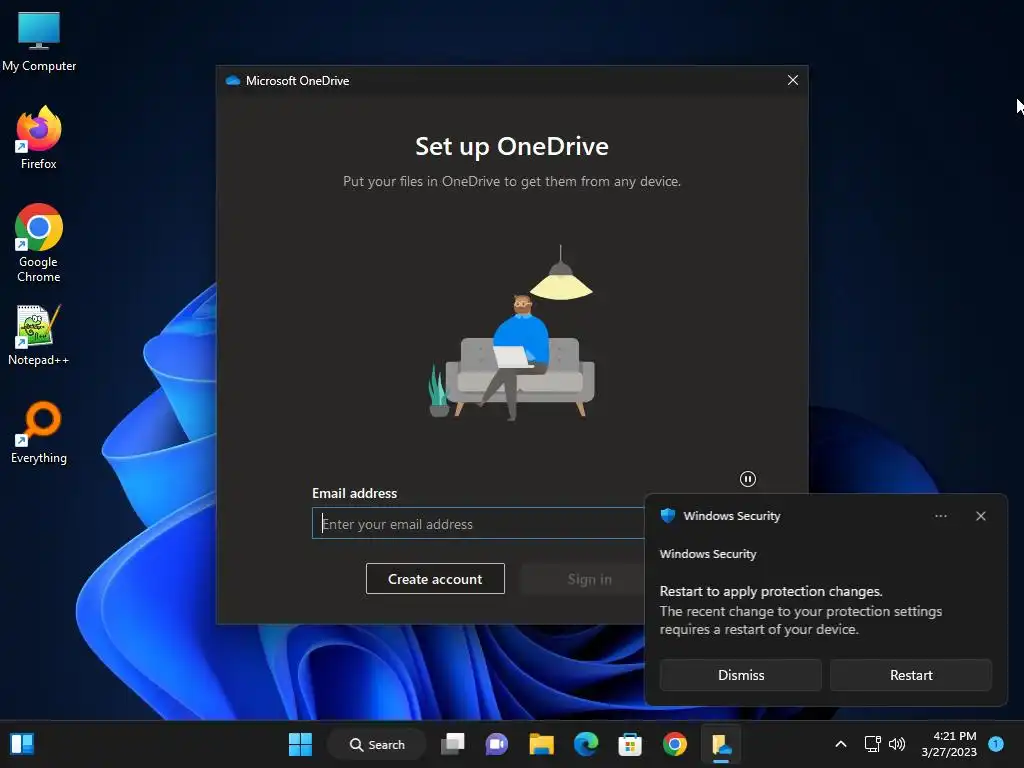This screenshot has height=768, width=1024.
Task: Open network status tray icon
Action: (872, 744)
